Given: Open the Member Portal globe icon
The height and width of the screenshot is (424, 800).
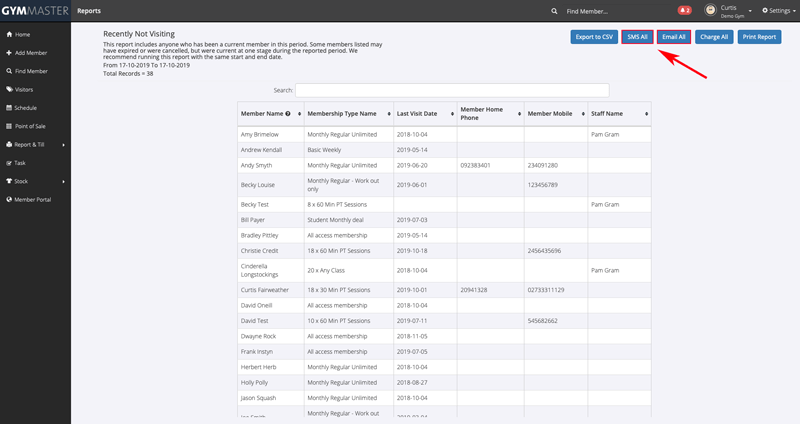Looking at the screenshot, I should coord(9,199).
